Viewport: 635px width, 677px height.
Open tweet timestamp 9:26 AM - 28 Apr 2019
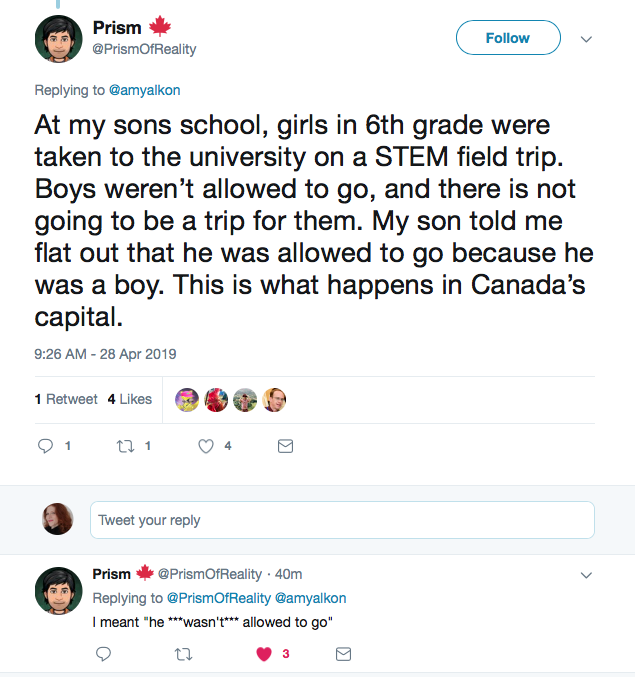(x=105, y=354)
